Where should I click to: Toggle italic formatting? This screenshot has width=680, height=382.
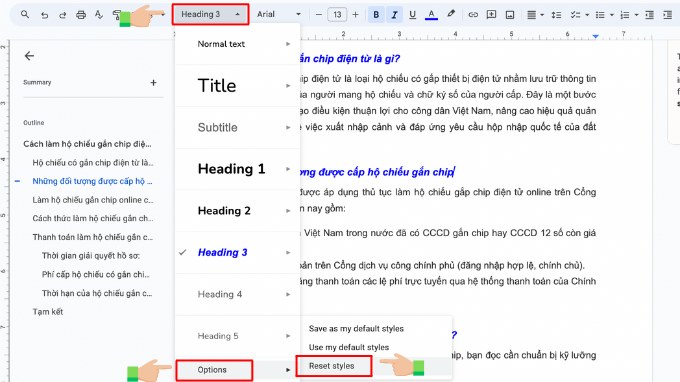(394, 15)
